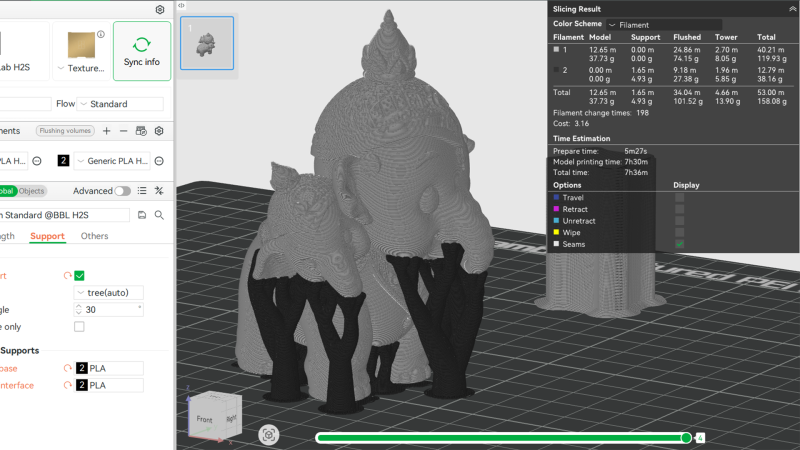Add a filament with the plus icon
Screen dimensions: 800x450
pyautogui.click(x=107, y=131)
